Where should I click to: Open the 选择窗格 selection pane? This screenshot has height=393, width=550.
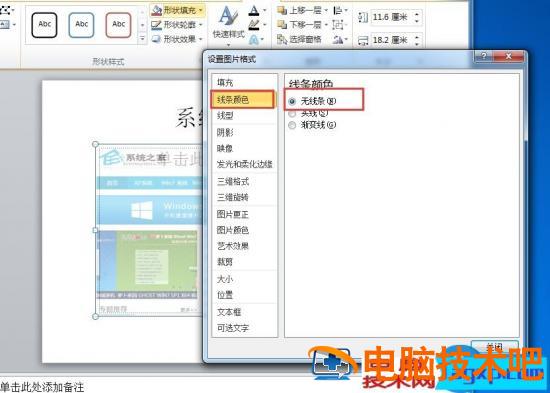[x=299, y=39]
